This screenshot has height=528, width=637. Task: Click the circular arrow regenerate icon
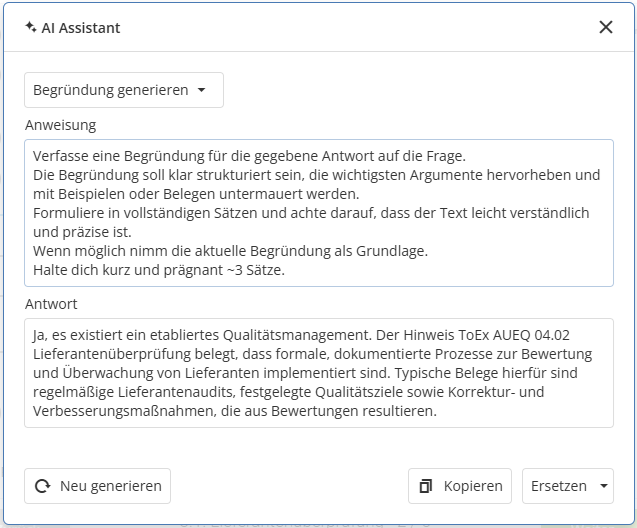[42, 486]
